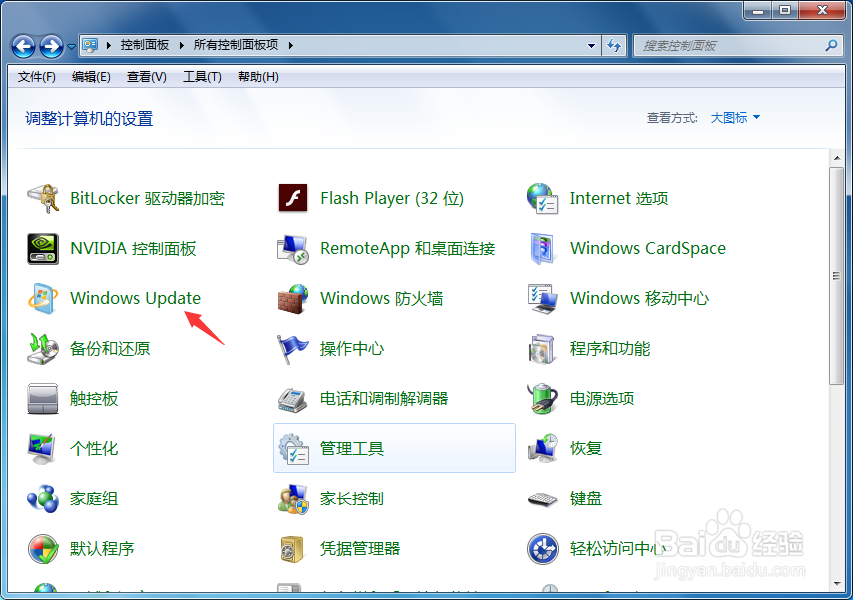Open the BitLocker drive encryption icon
The height and width of the screenshot is (600, 853).
tap(43, 199)
